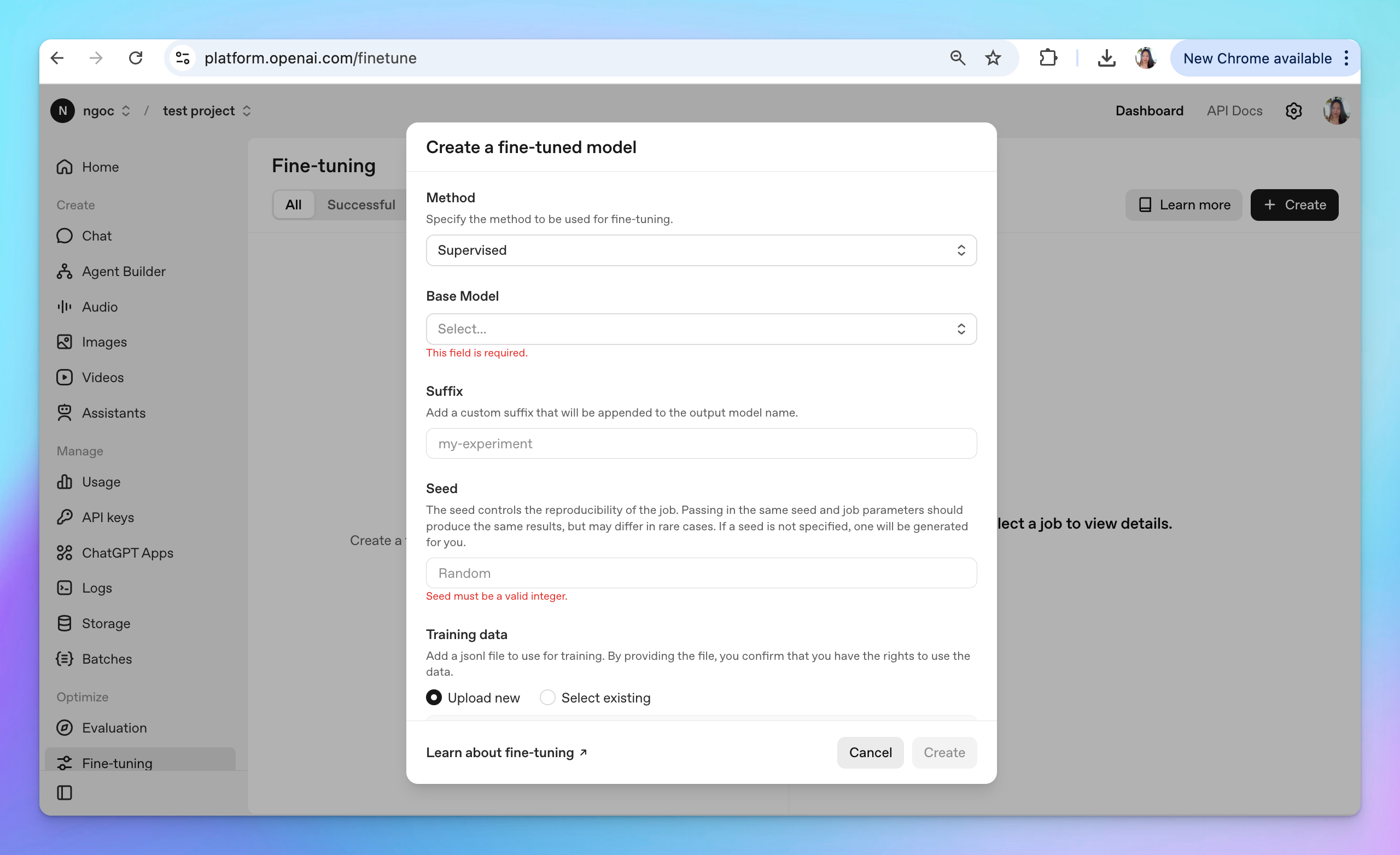Switch to the Successful jobs tab

point(361,204)
